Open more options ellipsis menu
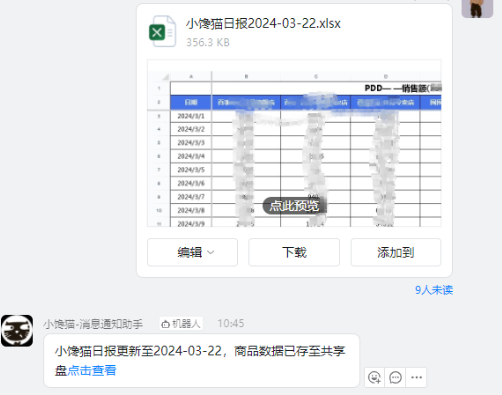502x395 pixels. [416, 377]
